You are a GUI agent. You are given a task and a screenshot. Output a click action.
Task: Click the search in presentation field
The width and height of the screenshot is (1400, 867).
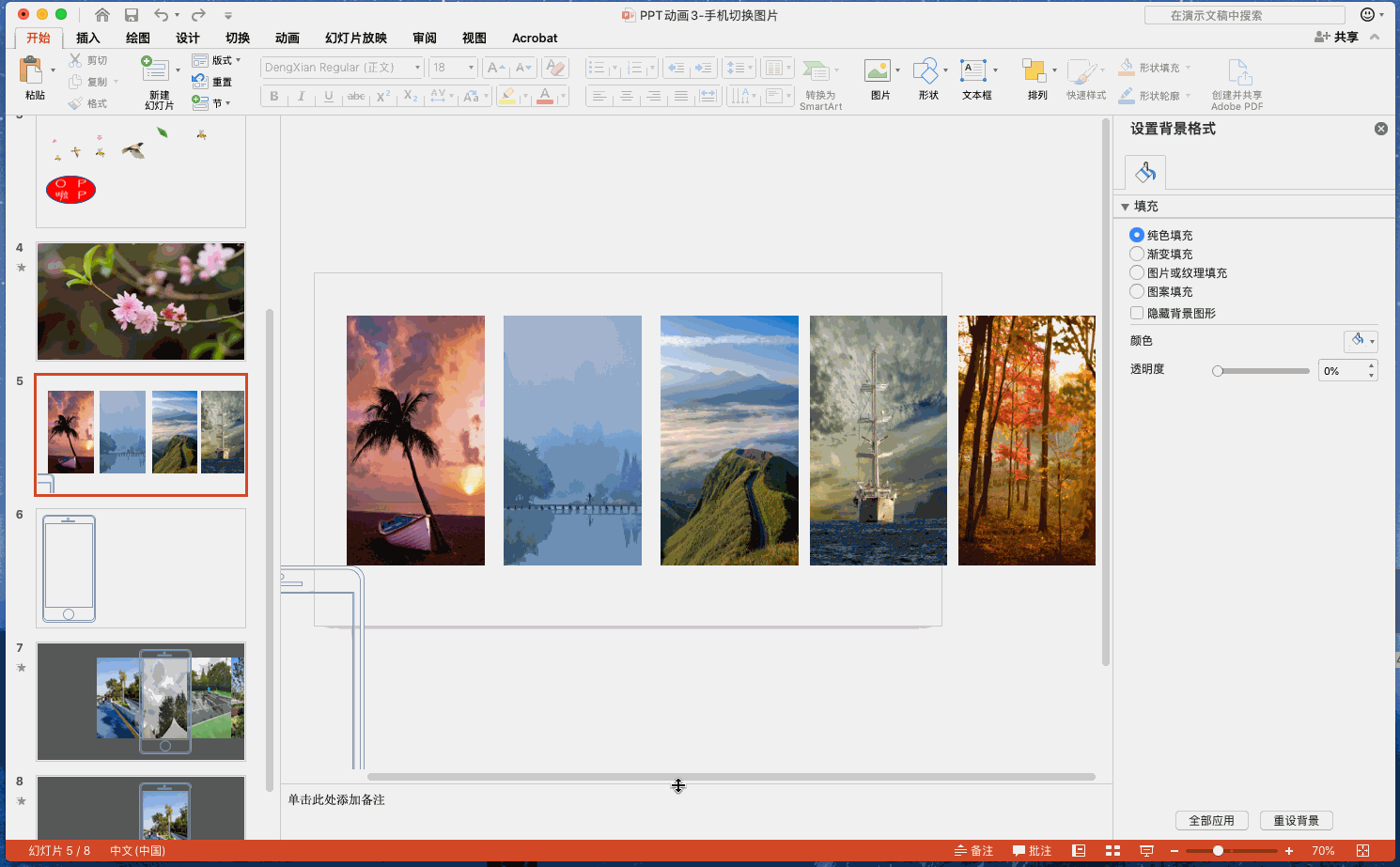1245,15
